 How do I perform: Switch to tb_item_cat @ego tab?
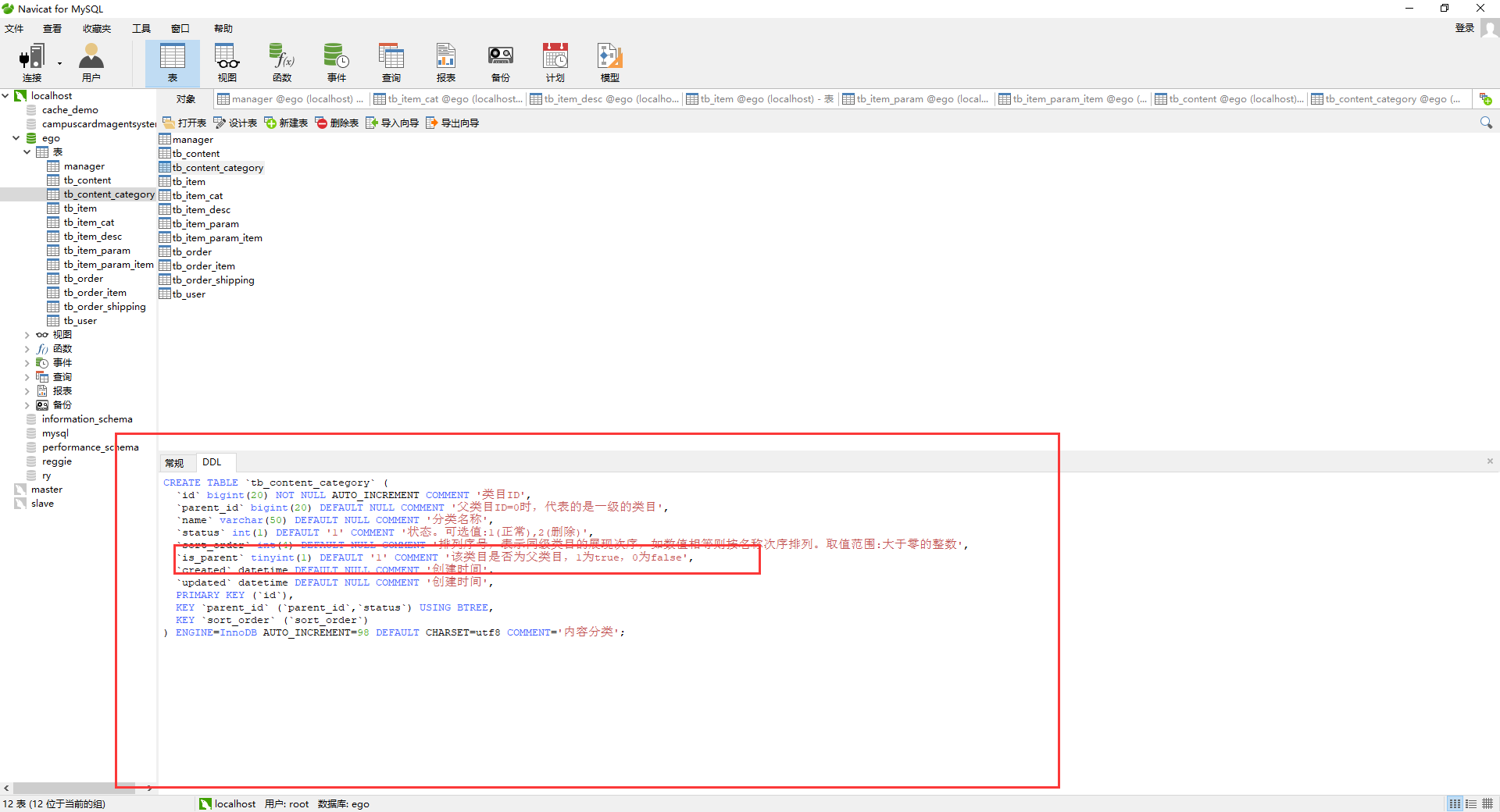point(448,99)
